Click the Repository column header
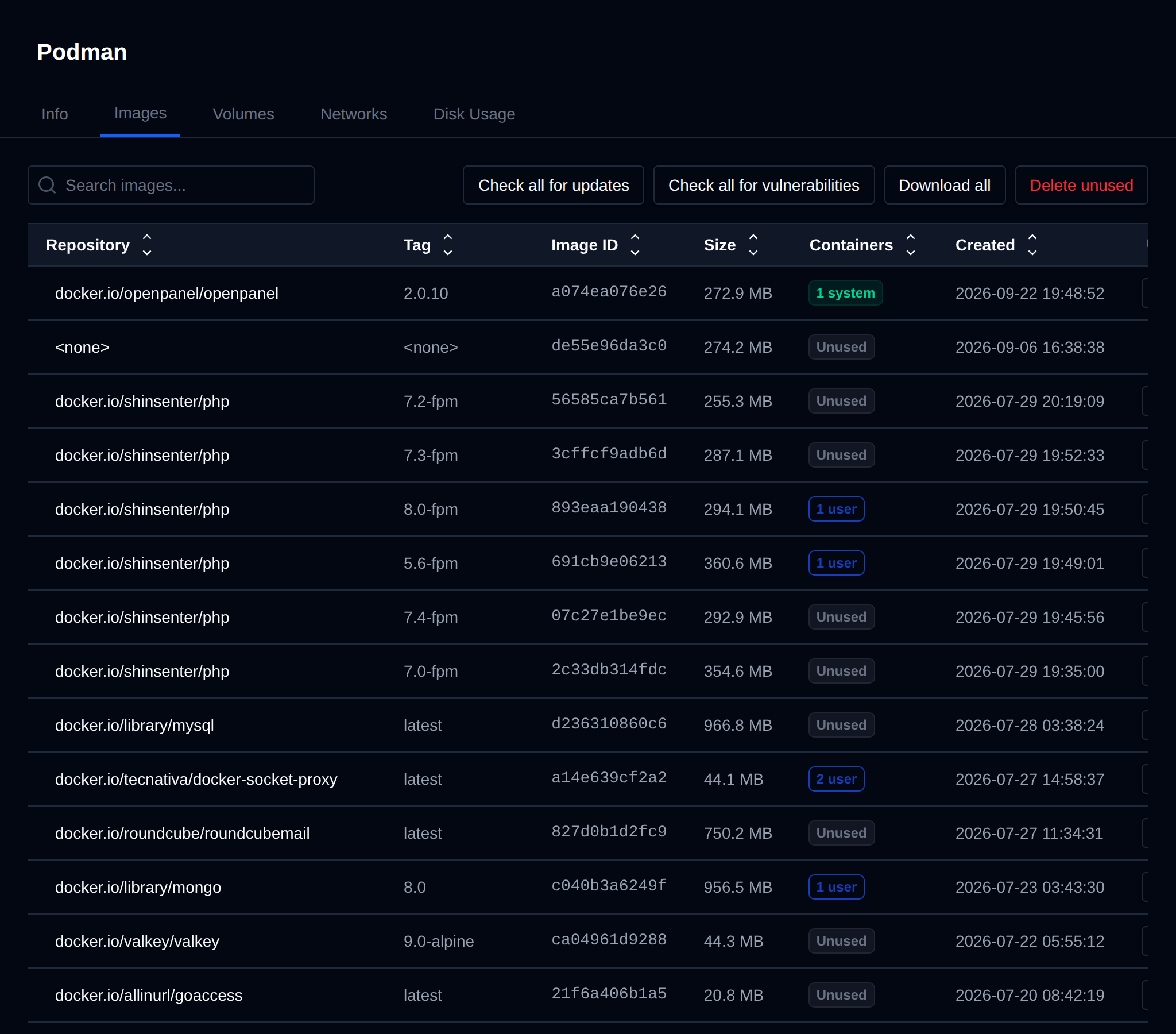This screenshot has width=1176, height=1034. point(88,245)
